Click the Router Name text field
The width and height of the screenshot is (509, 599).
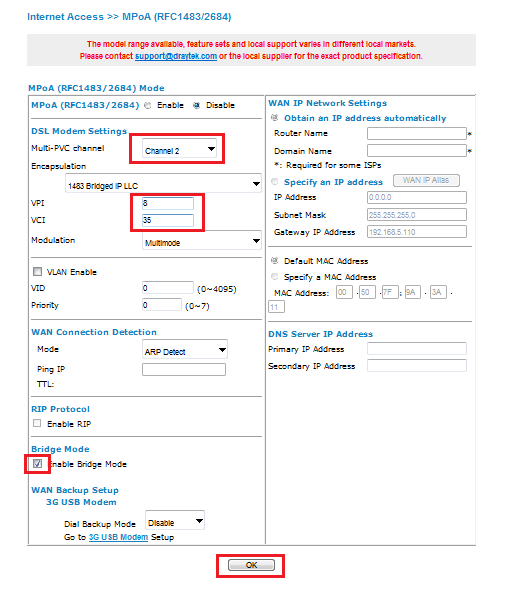click(417, 134)
